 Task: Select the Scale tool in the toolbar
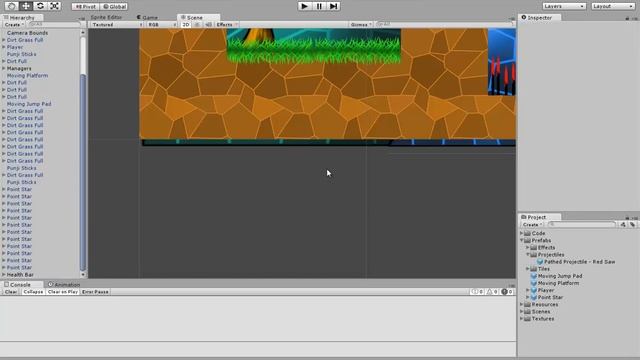click(54, 6)
